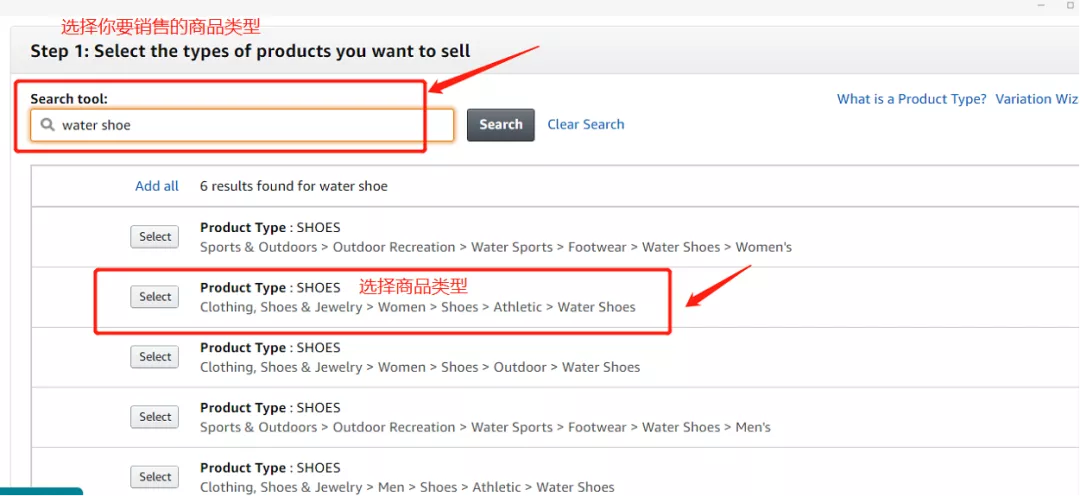
Task: Click the Women Athletic Water Shoes path text
Action: (x=417, y=307)
